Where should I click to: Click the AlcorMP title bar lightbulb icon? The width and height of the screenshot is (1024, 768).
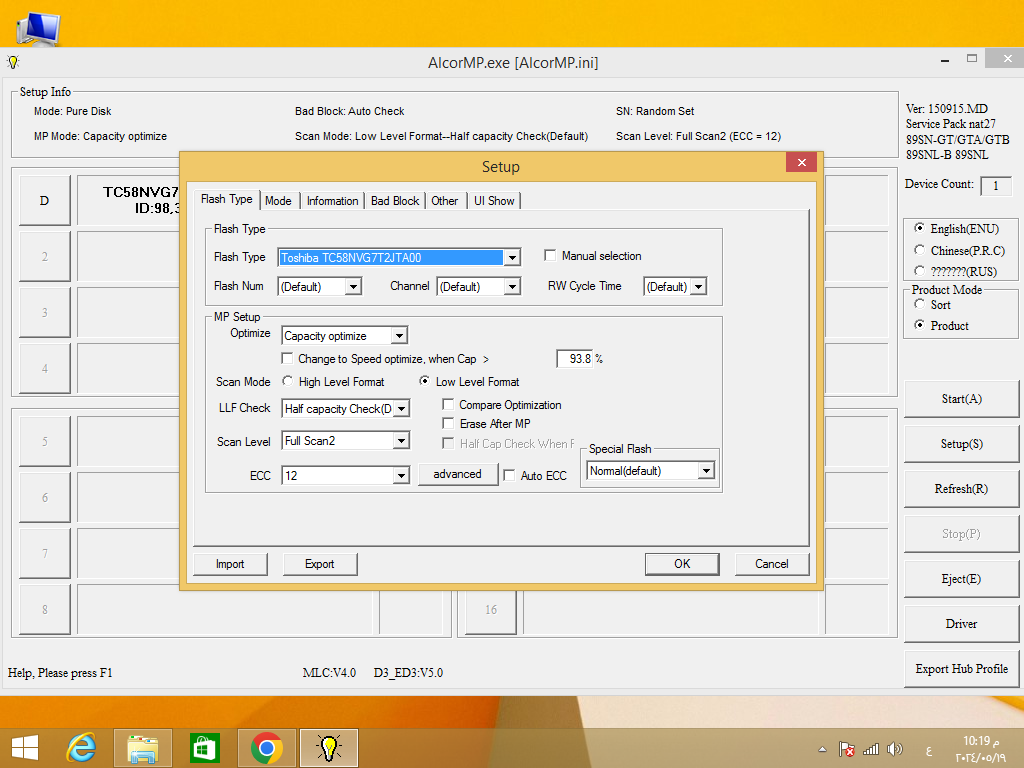point(13,62)
